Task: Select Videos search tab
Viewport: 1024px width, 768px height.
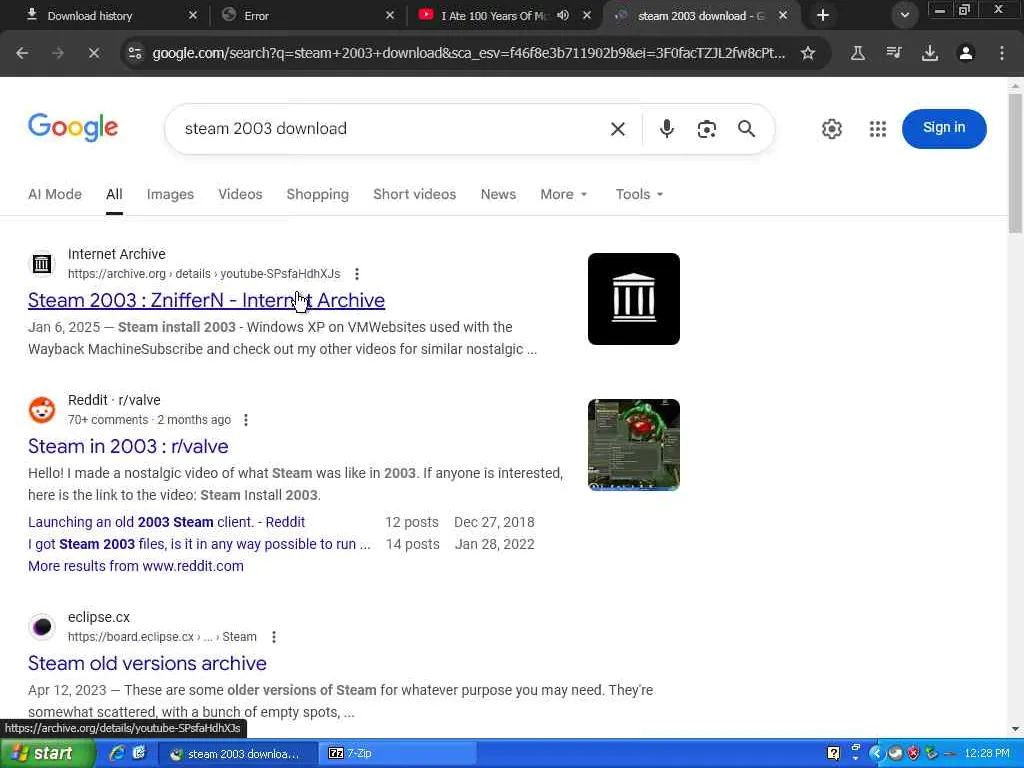Action: (x=240, y=195)
